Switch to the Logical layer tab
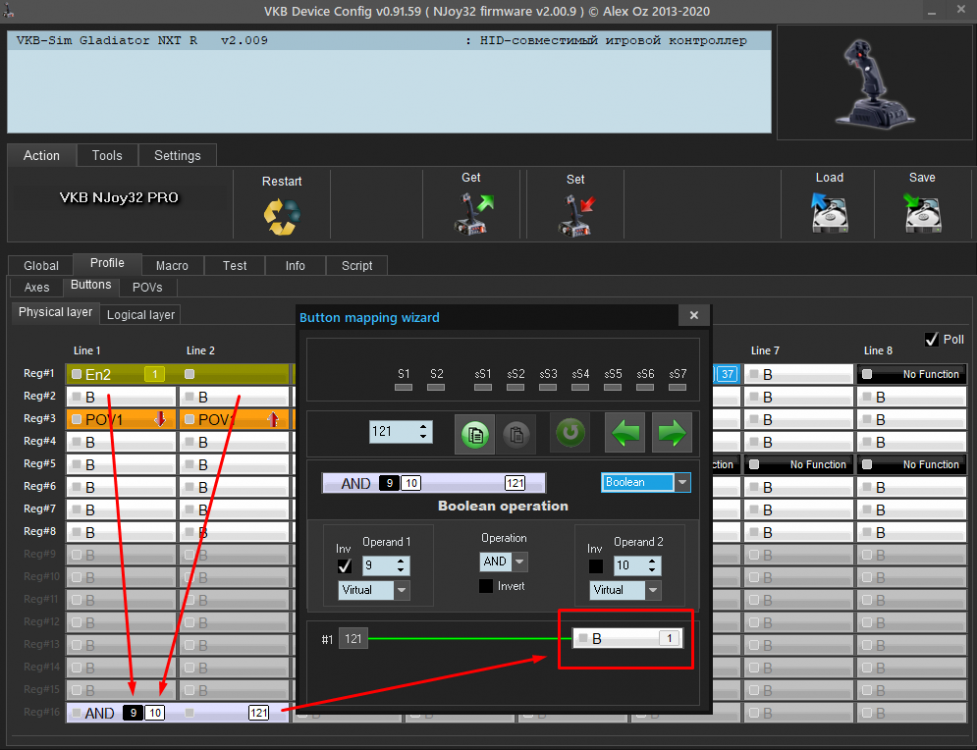This screenshot has height=750, width=977. click(x=141, y=315)
